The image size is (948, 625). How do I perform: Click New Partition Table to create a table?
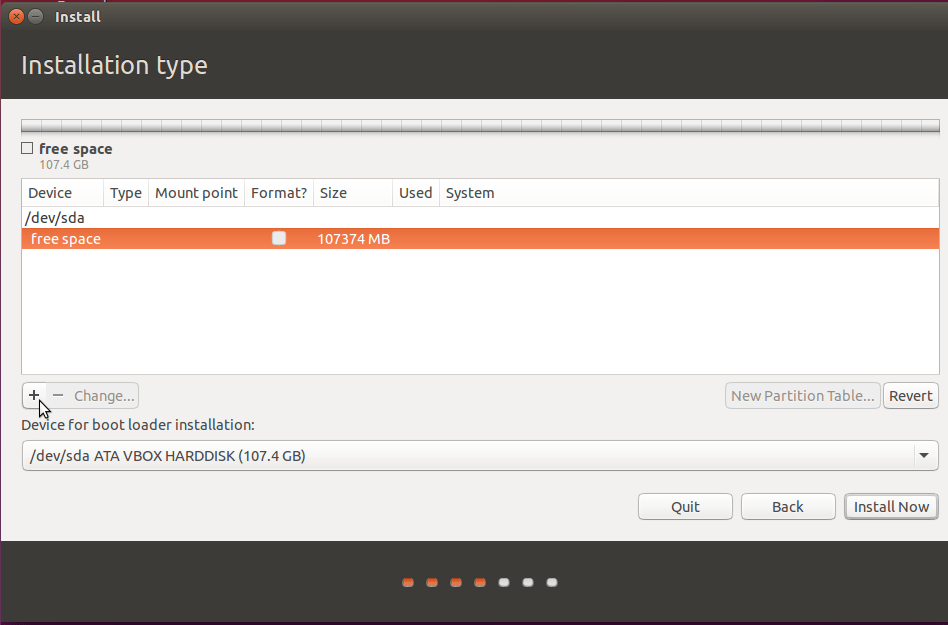click(x=802, y=395)
